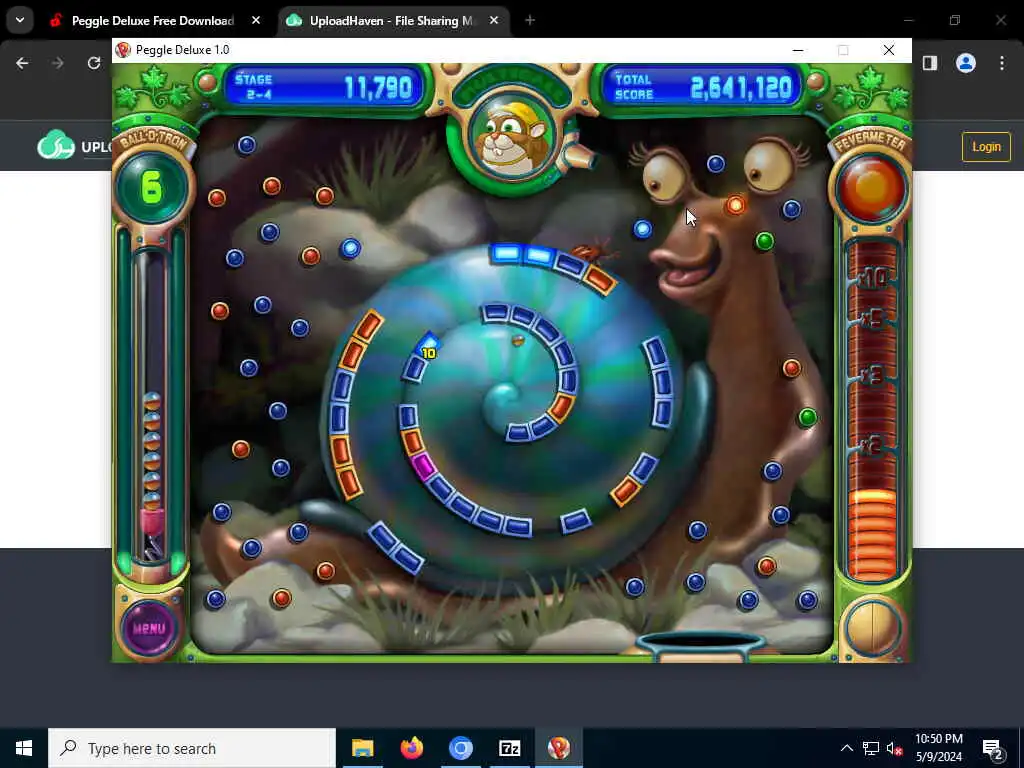Open 7-Zip from the taskbar
The image size is (1024, 768).
[x=509, y=748]
